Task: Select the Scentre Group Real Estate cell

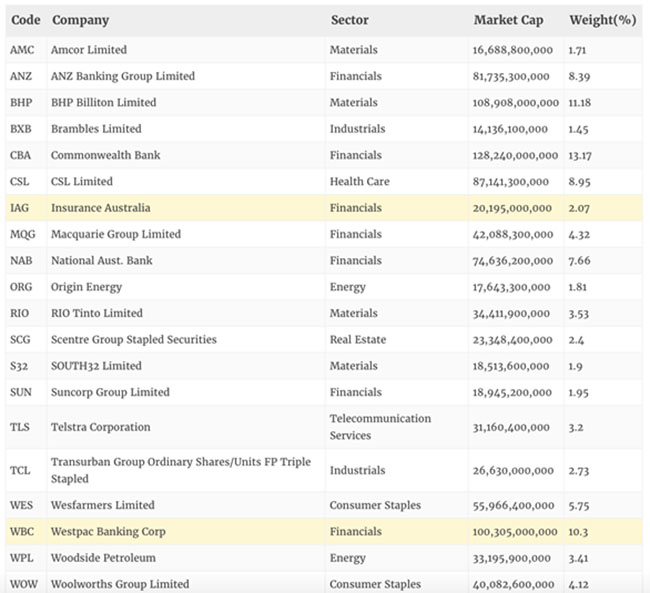Action: (x=358, y=340)
